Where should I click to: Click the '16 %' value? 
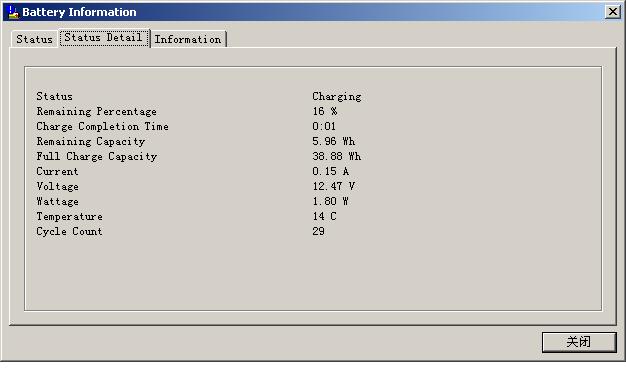(325, 111)
